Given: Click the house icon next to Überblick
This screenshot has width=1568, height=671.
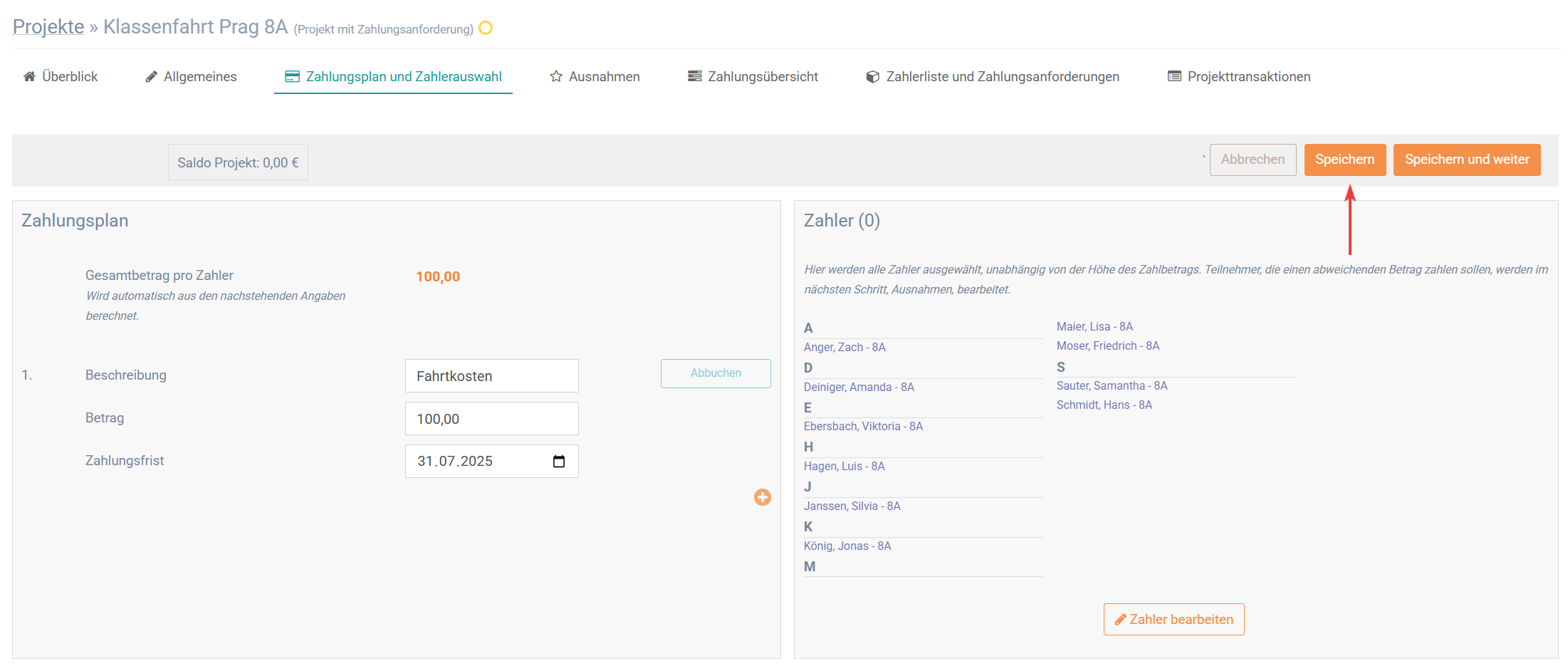Looking at the screenshot, I should click(x=29, y=76).
